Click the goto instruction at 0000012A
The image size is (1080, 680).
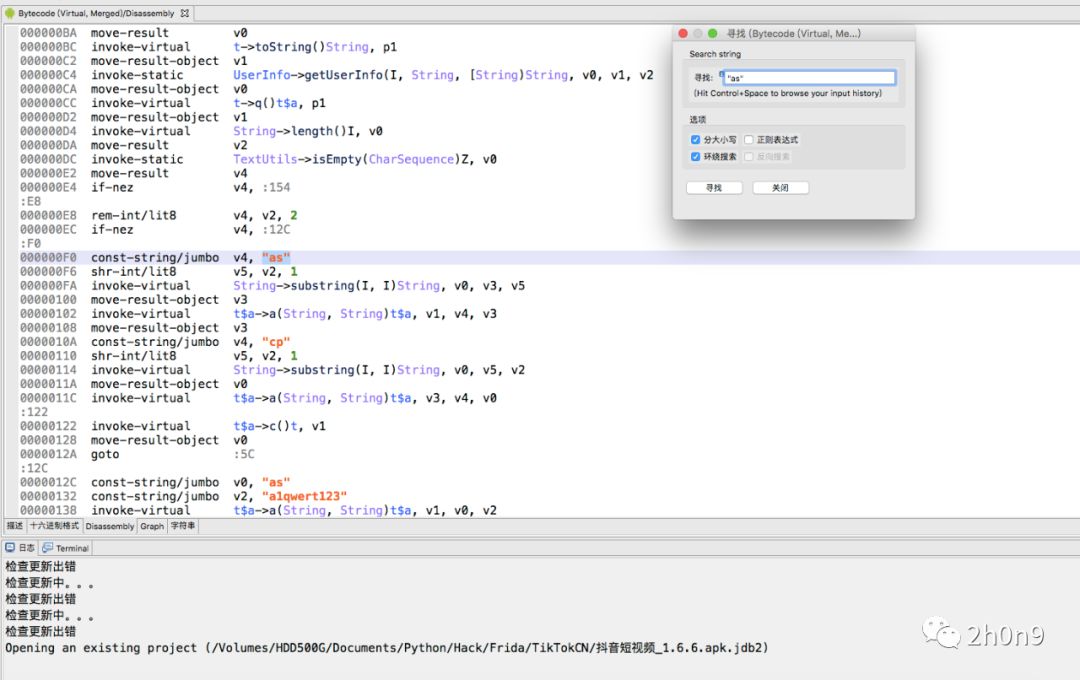pos(105,454)
